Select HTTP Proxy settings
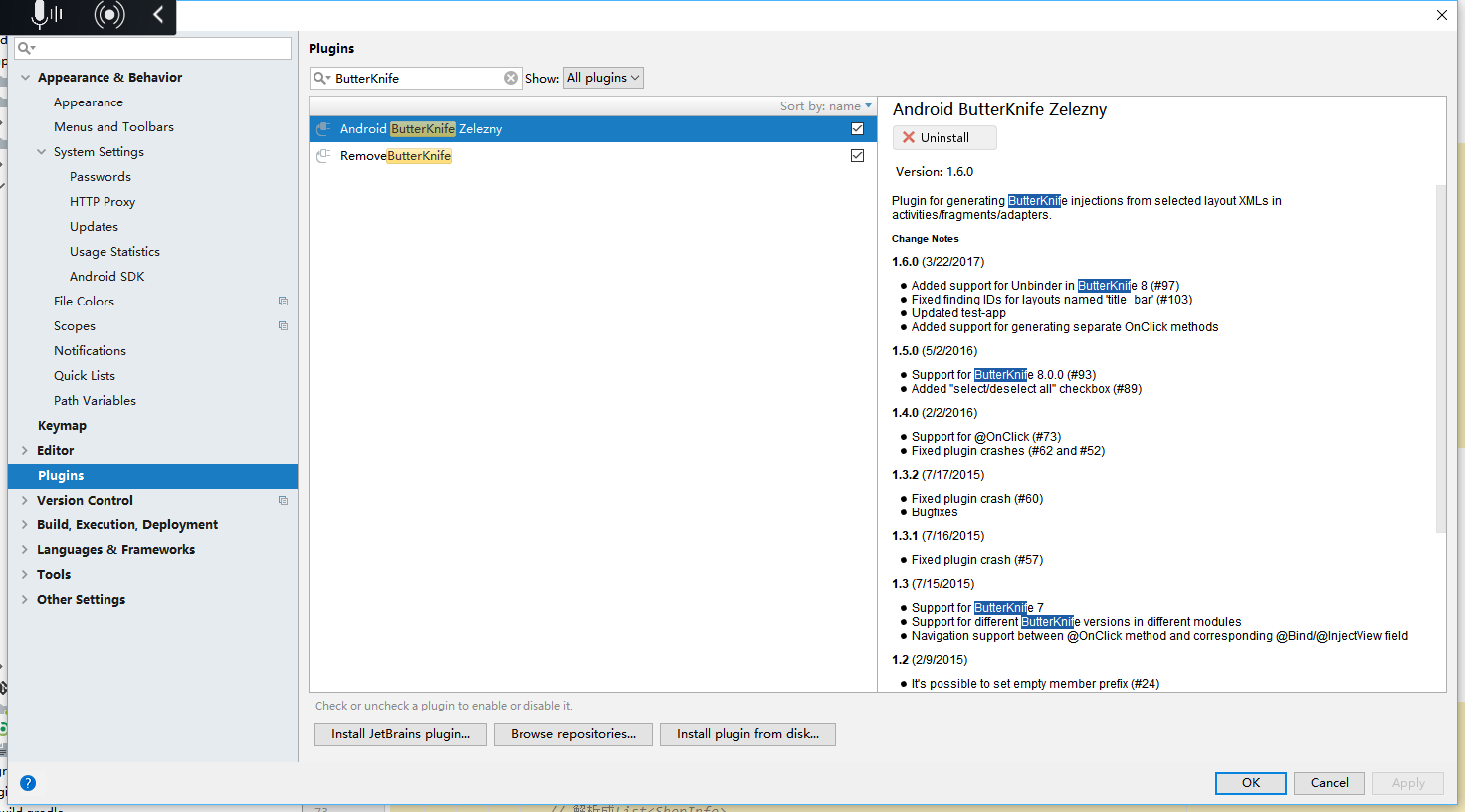 click(x=103, y=202)
